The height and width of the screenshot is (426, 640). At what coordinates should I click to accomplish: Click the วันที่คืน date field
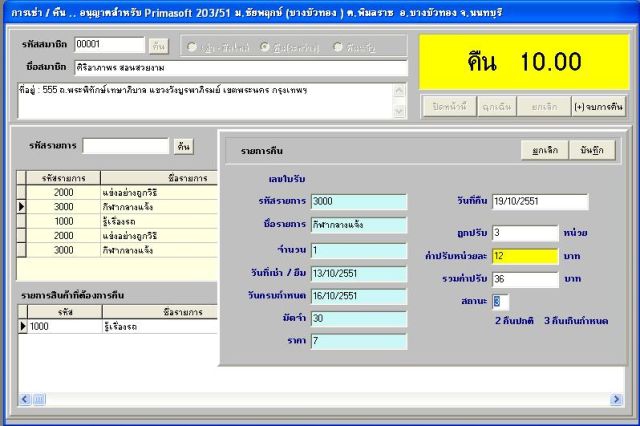(x=539, y=202)
